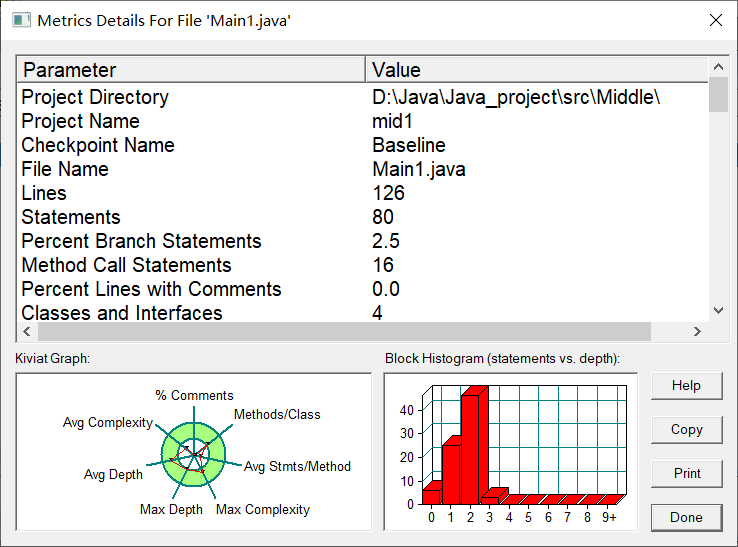
Task: Click the Done button
Action: click(x=686, y=517)
